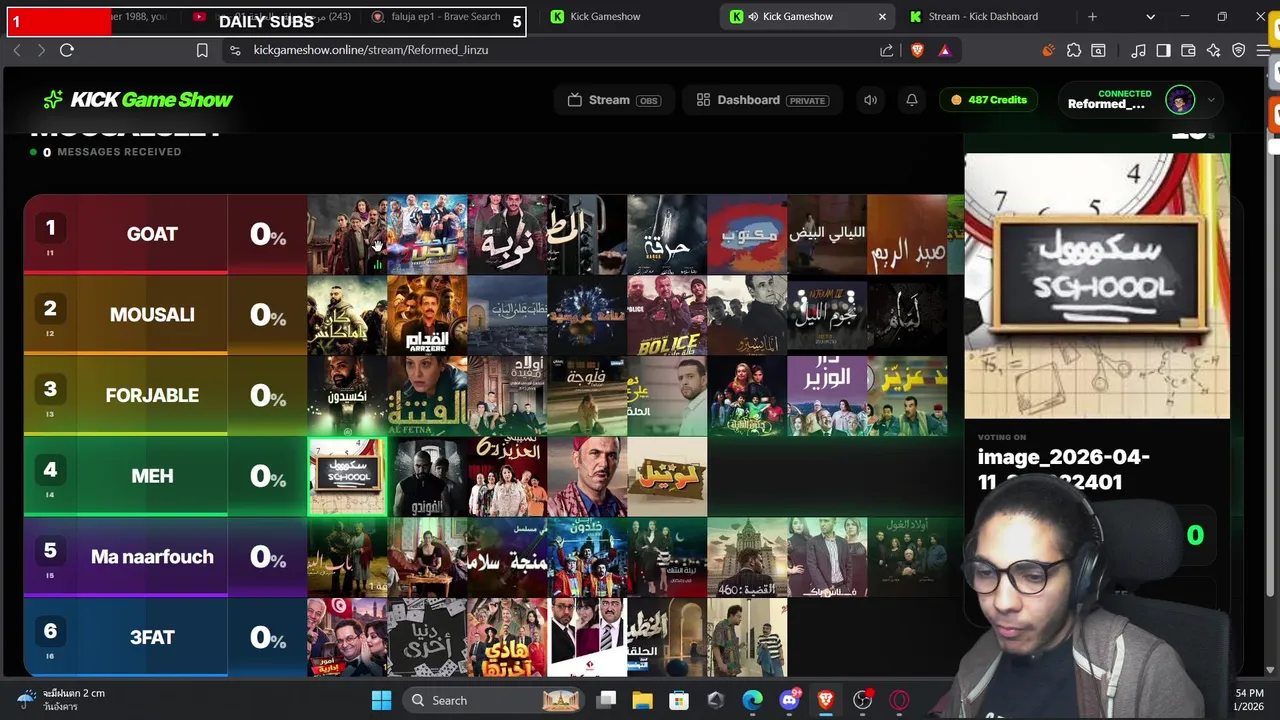
Task: Click the speaker volume icon in header
Action: pos(870,100)
